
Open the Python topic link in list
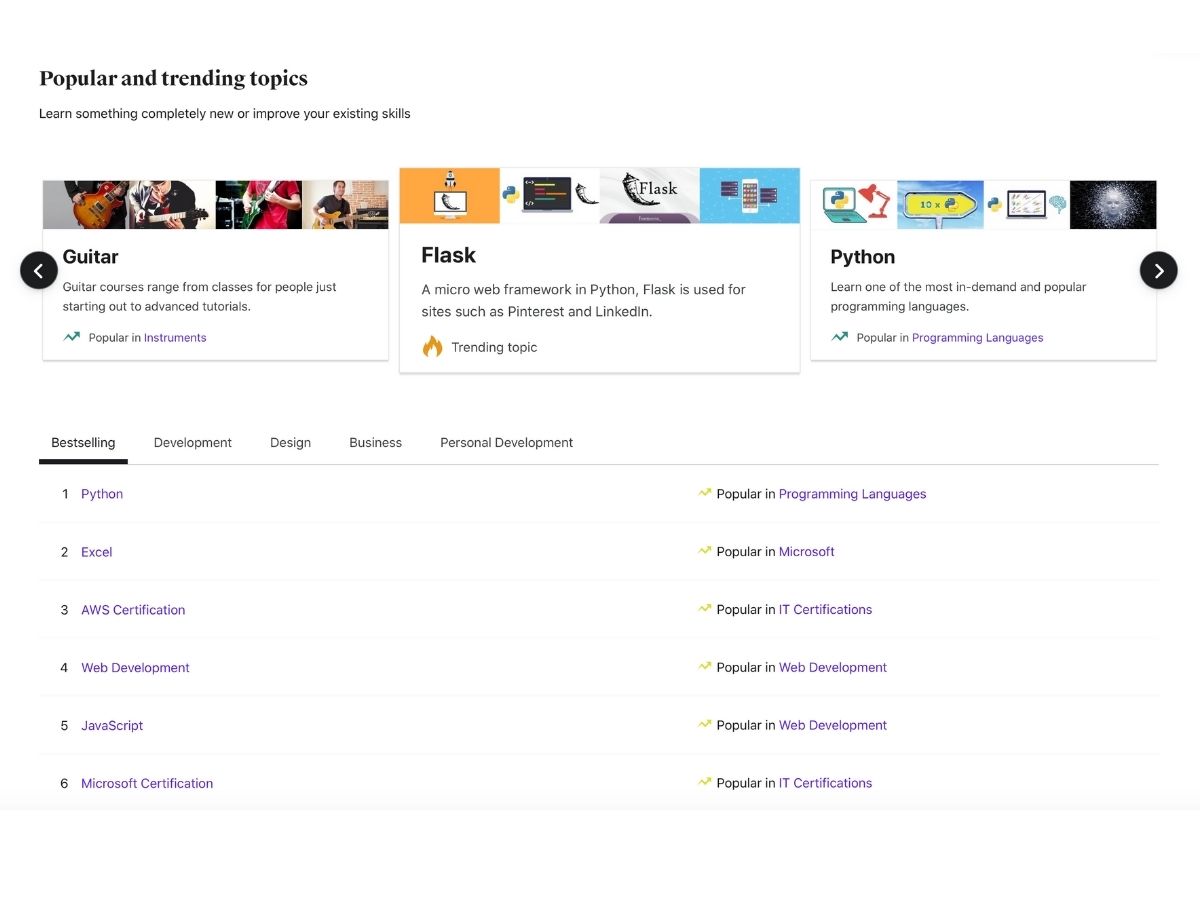point(102,494)
